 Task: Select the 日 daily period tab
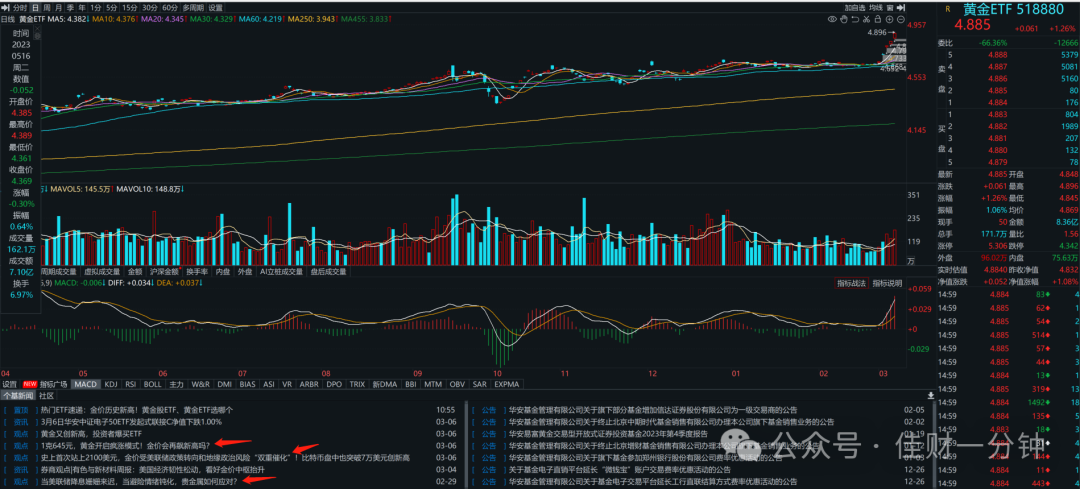tap(35, 8)
